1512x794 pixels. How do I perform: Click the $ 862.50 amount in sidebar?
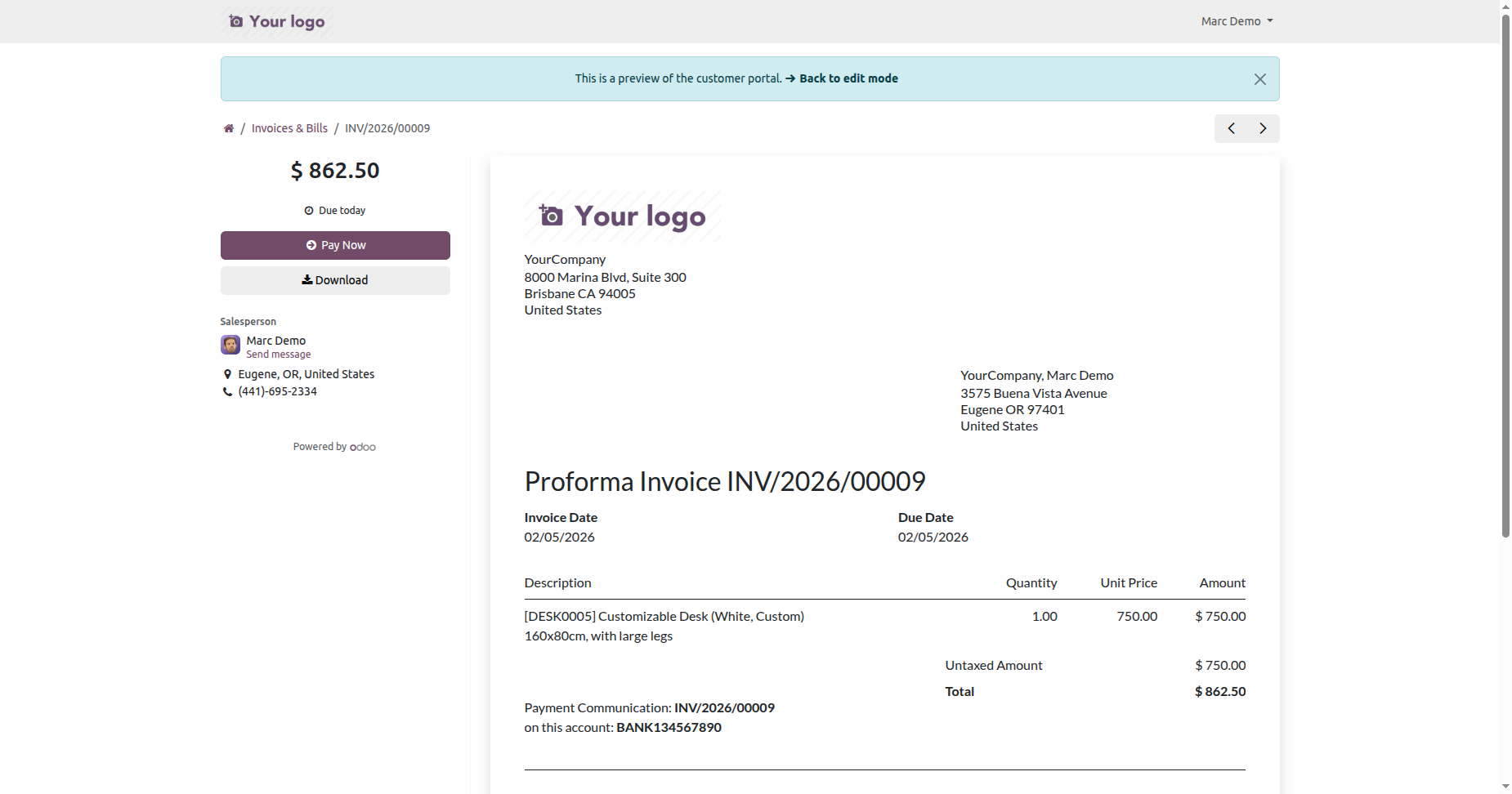tap(335, 171)
